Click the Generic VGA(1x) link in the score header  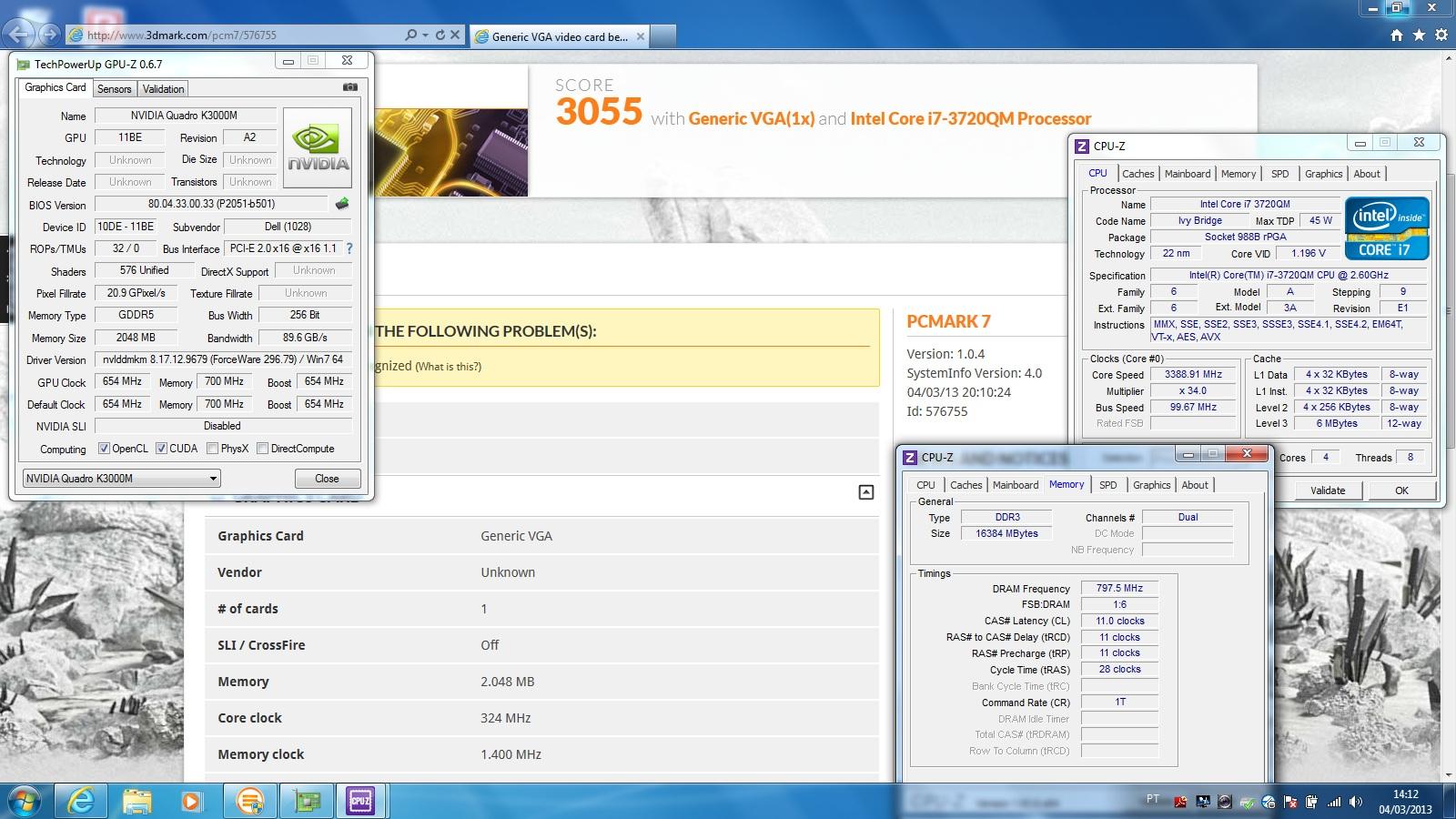tap(751, 118)
